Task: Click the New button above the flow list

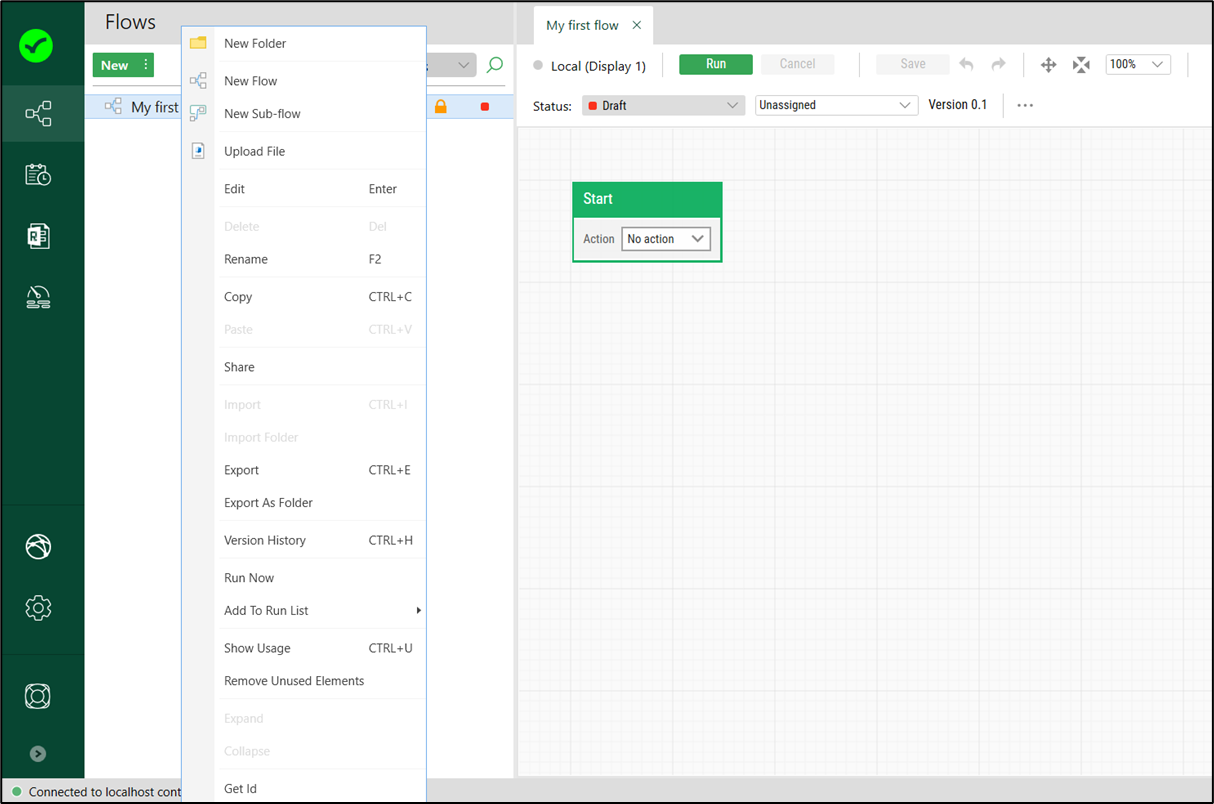Action: [113, 64]
